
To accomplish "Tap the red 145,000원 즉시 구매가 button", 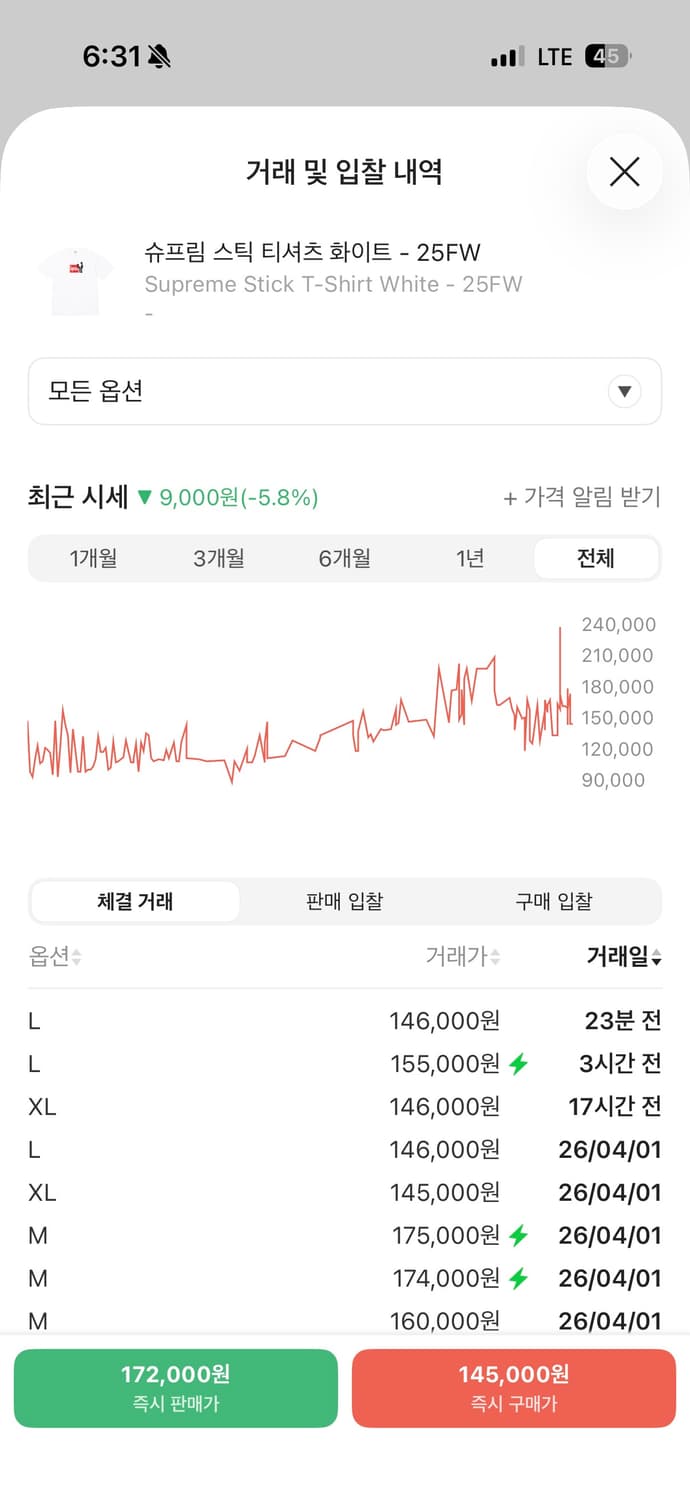I will pos(514,1387).
